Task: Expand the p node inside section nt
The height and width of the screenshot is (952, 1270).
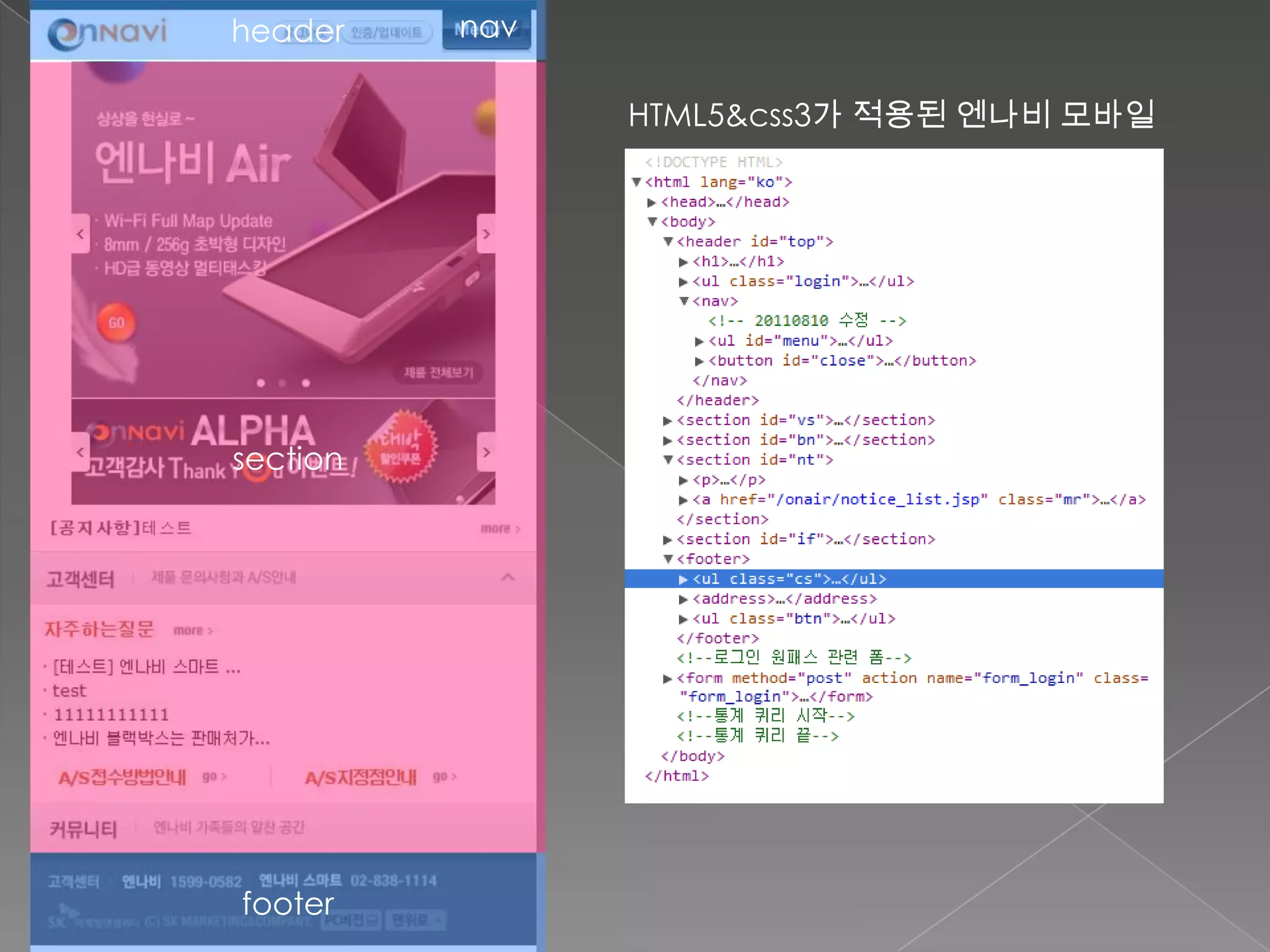Action: pos(683,480)
